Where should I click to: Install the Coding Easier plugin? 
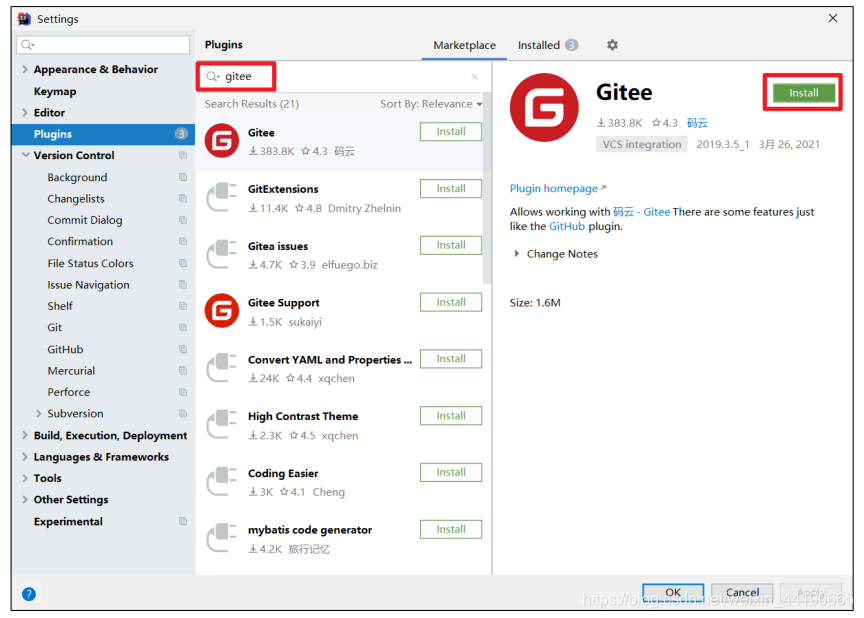[x=451, y=472]
